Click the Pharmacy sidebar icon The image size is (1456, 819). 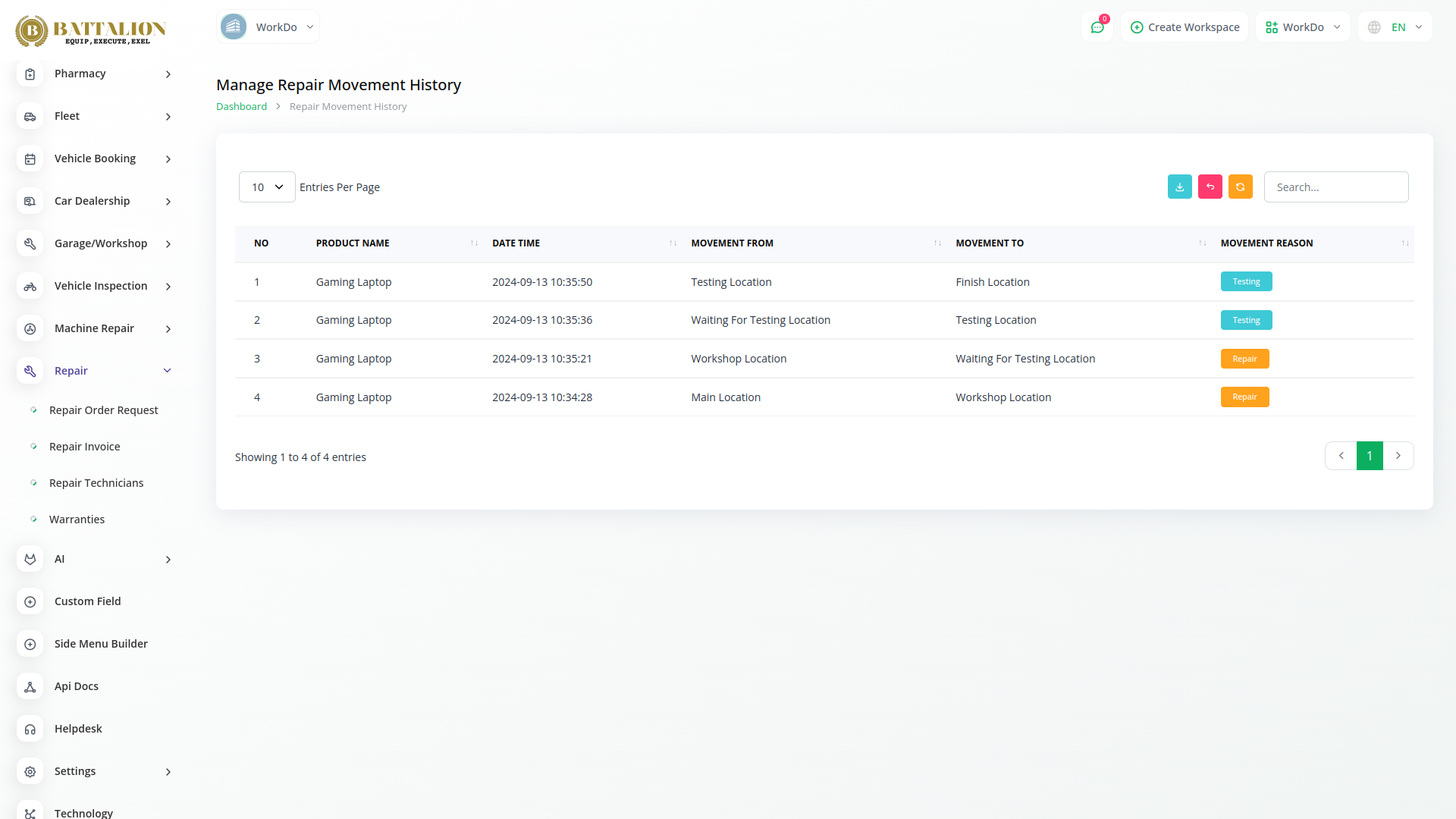pos(30,74)
